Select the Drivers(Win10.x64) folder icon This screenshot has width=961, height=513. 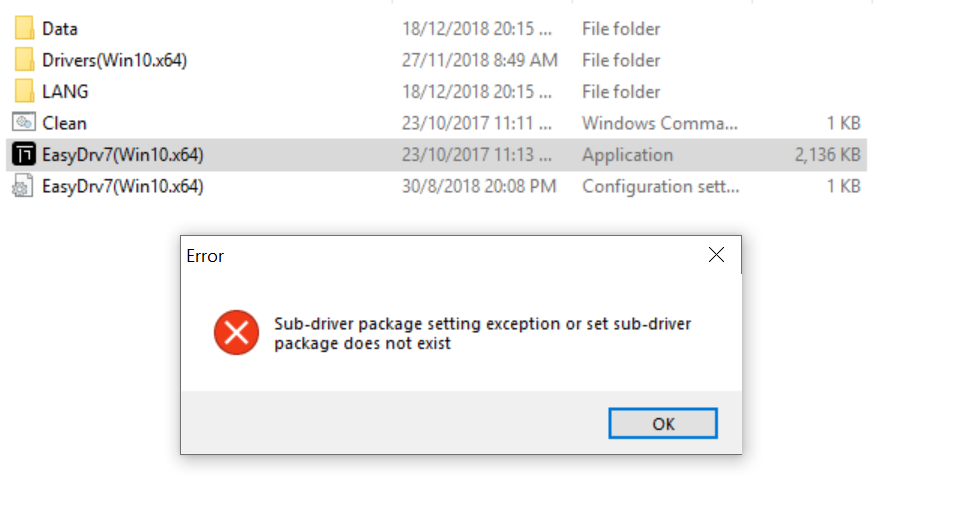[24, 60]
